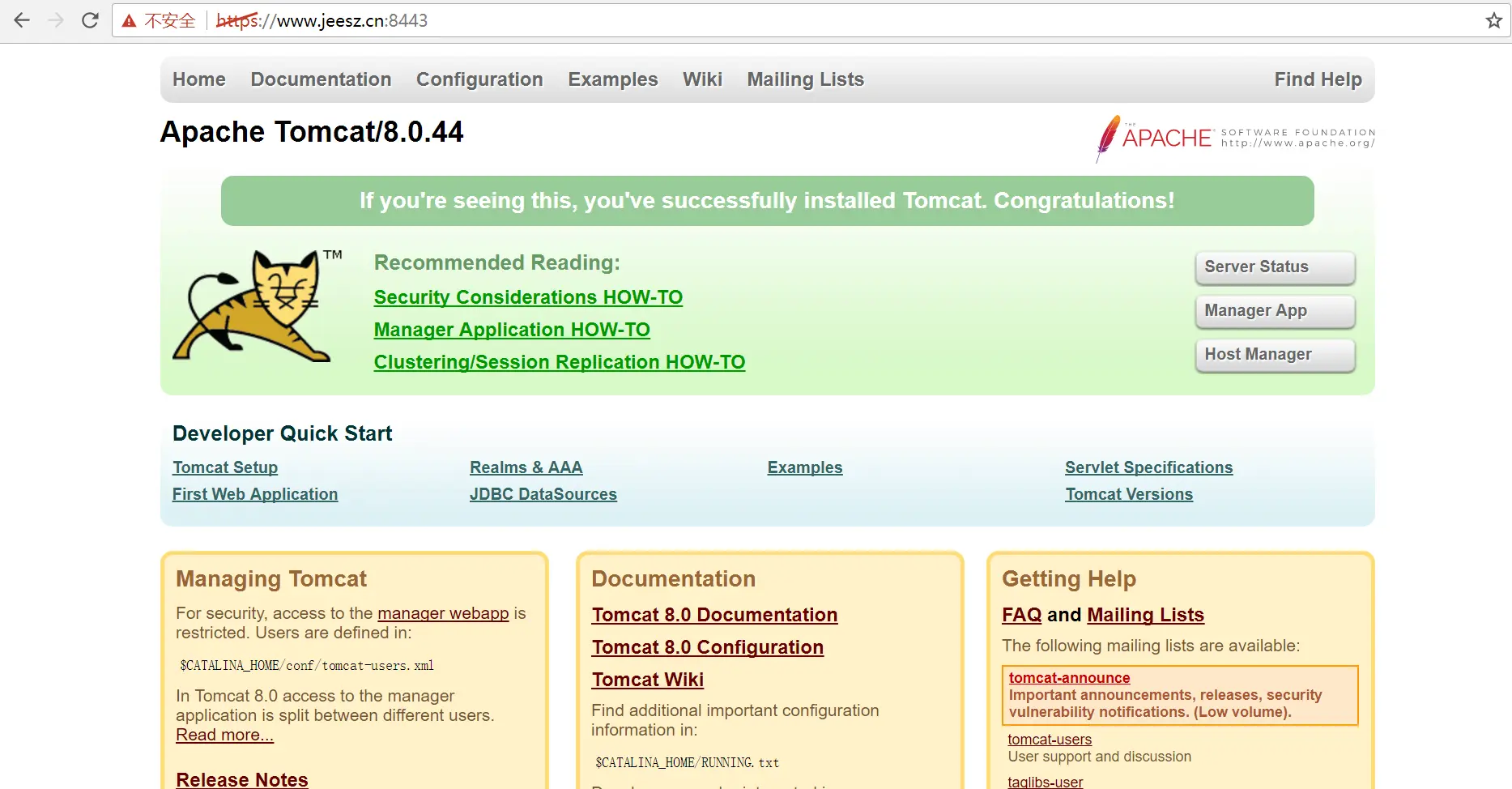Reload the page with refresh icon
Image resolution: width=1512 pixels, height=789 pixels.
tap(90, 20)
